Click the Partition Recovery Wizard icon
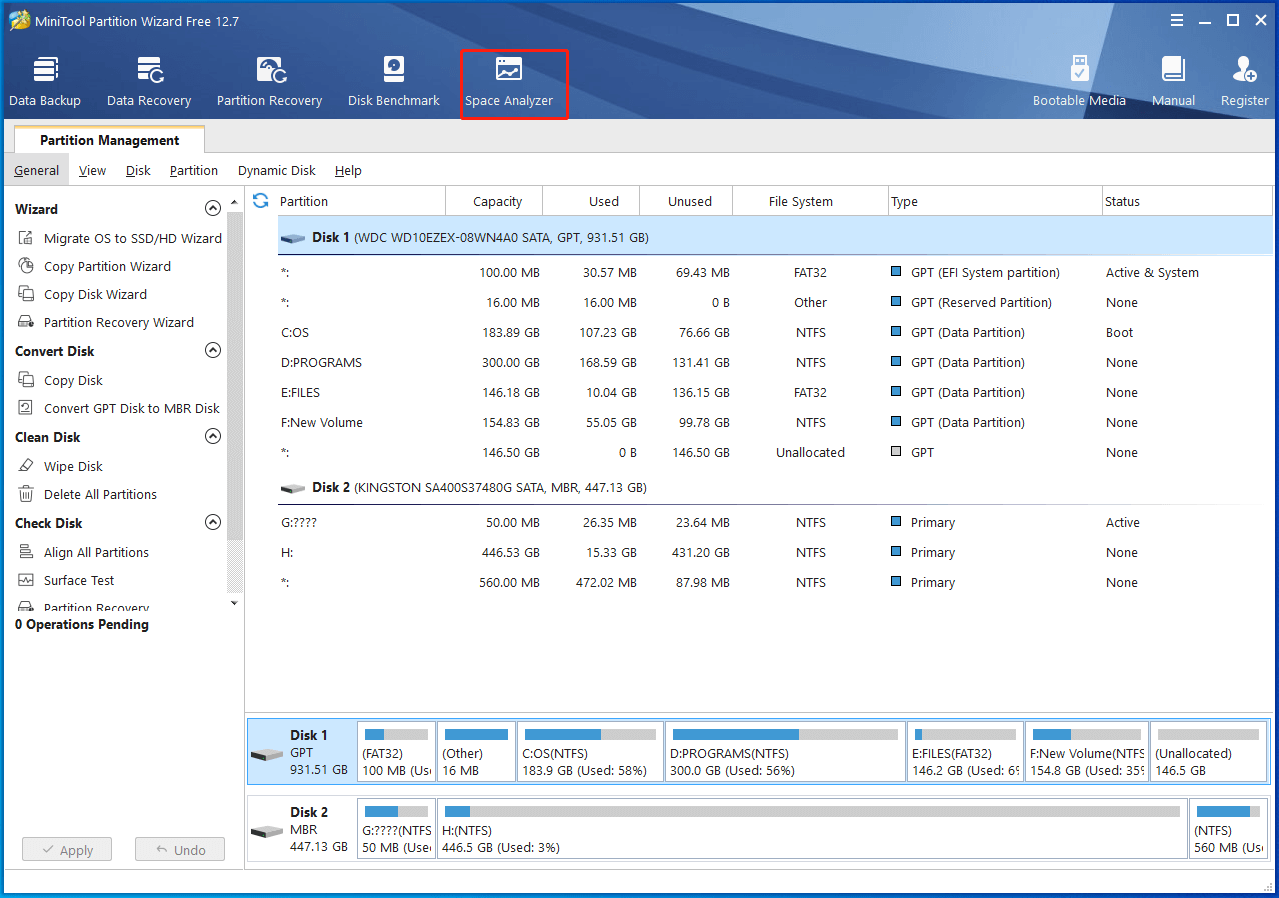The height and width of the screenshot is (898, 1279). (x=26, y=322)
